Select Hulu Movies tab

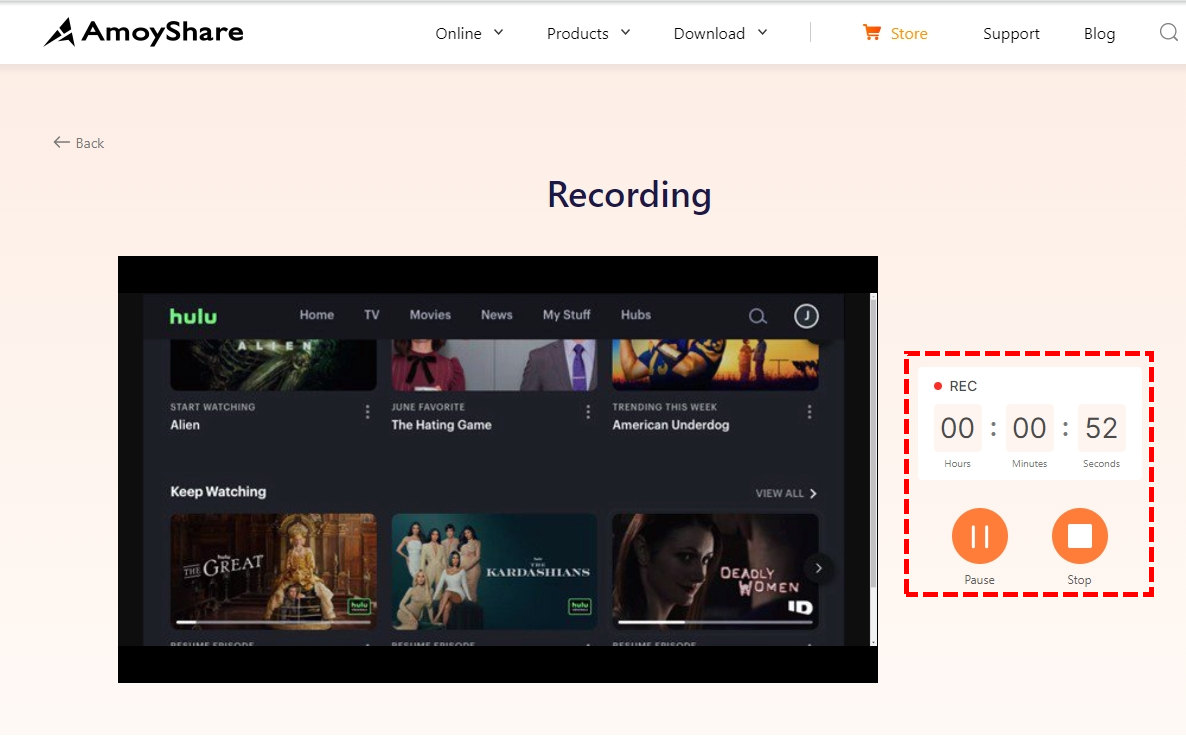430,315
